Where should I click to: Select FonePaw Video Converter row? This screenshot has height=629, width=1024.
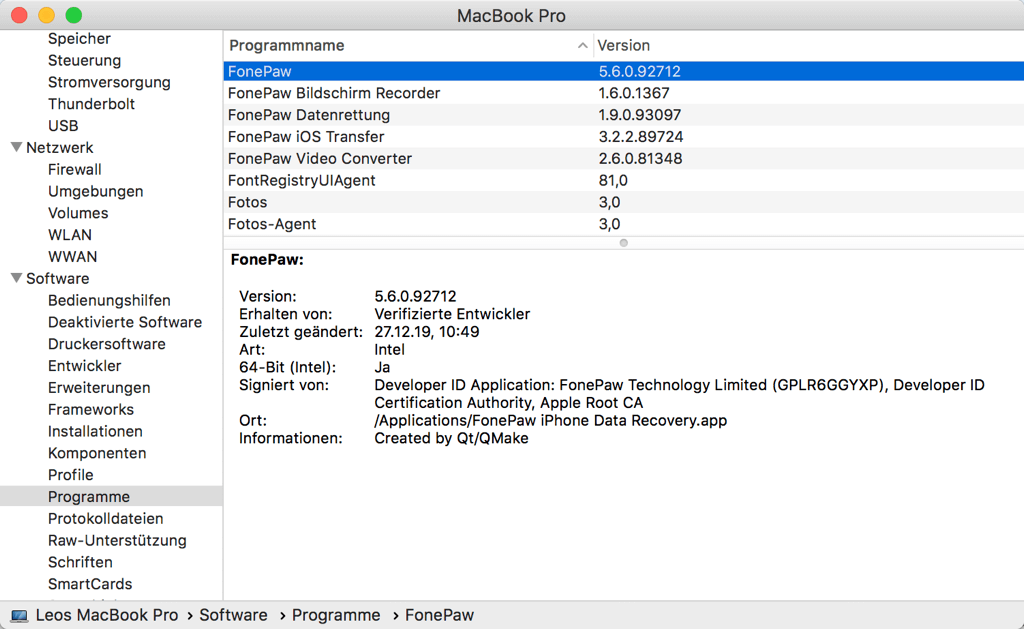[x=624, y=159]
